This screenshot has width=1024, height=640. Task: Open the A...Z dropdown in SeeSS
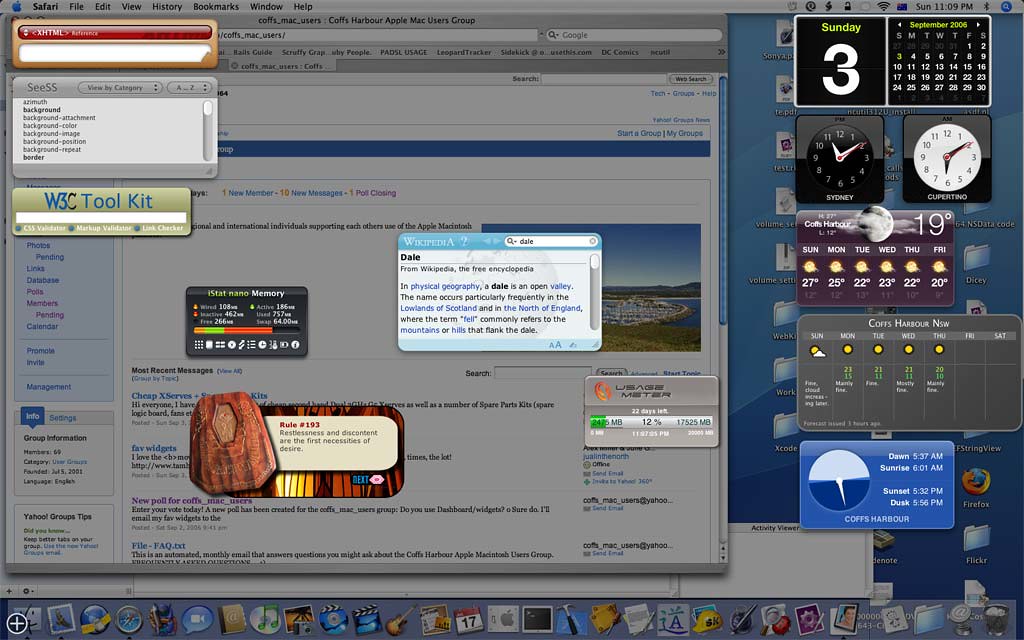(189, 88)
